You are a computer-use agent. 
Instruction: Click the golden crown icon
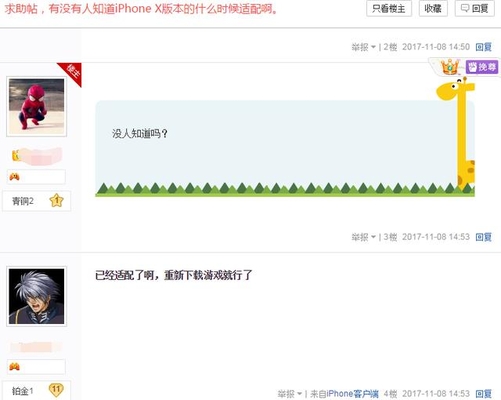pyautogui.click(x=450, y=67)
